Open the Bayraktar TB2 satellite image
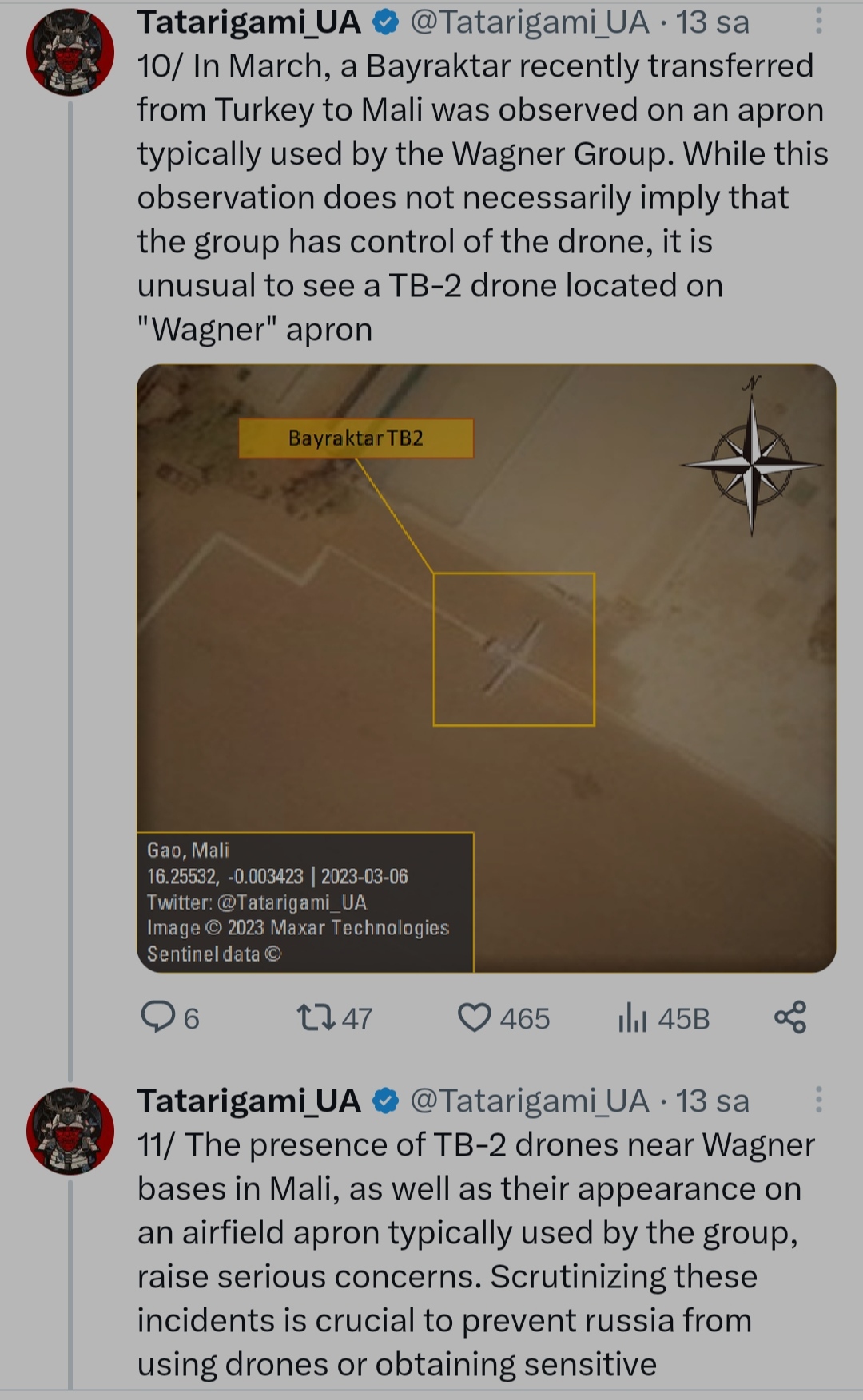This screenshot has width=863, height=1400. (486, 668)
